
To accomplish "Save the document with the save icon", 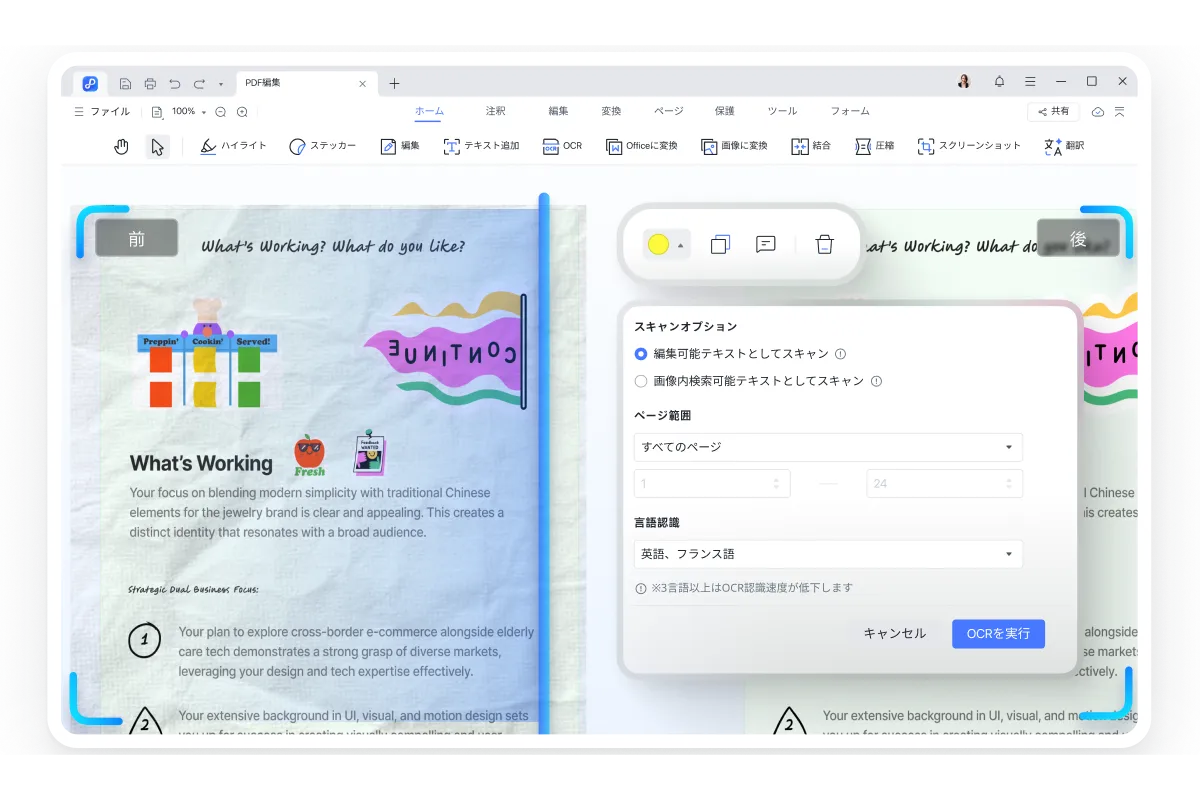I will click(125, 83).
